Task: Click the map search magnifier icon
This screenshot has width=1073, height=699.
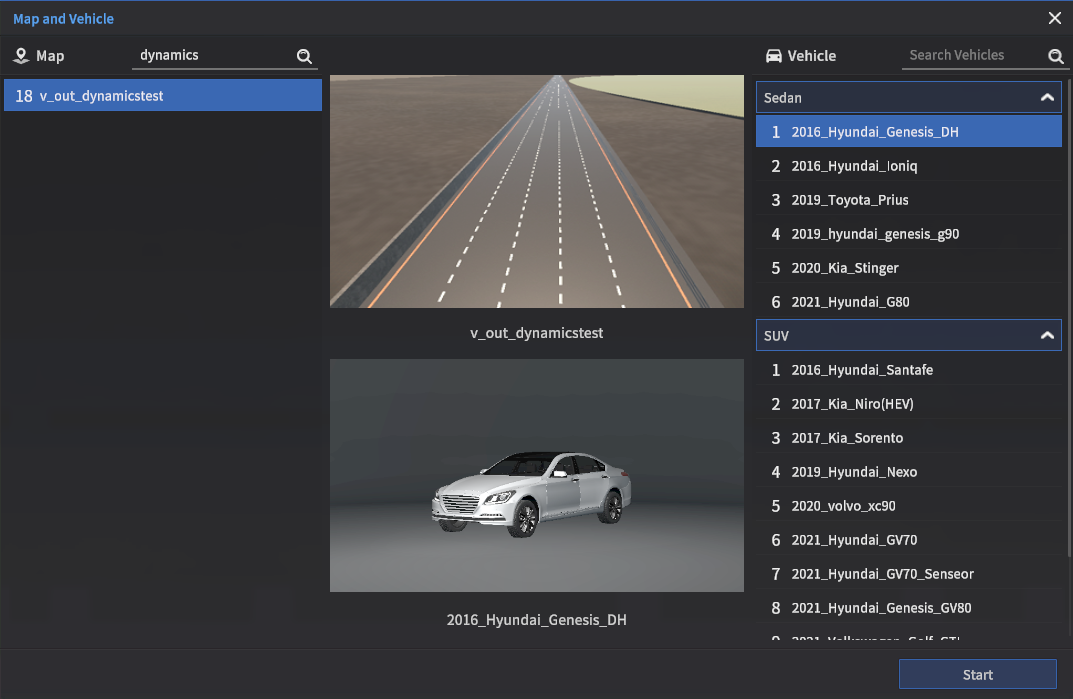Action: coord(304,57)
